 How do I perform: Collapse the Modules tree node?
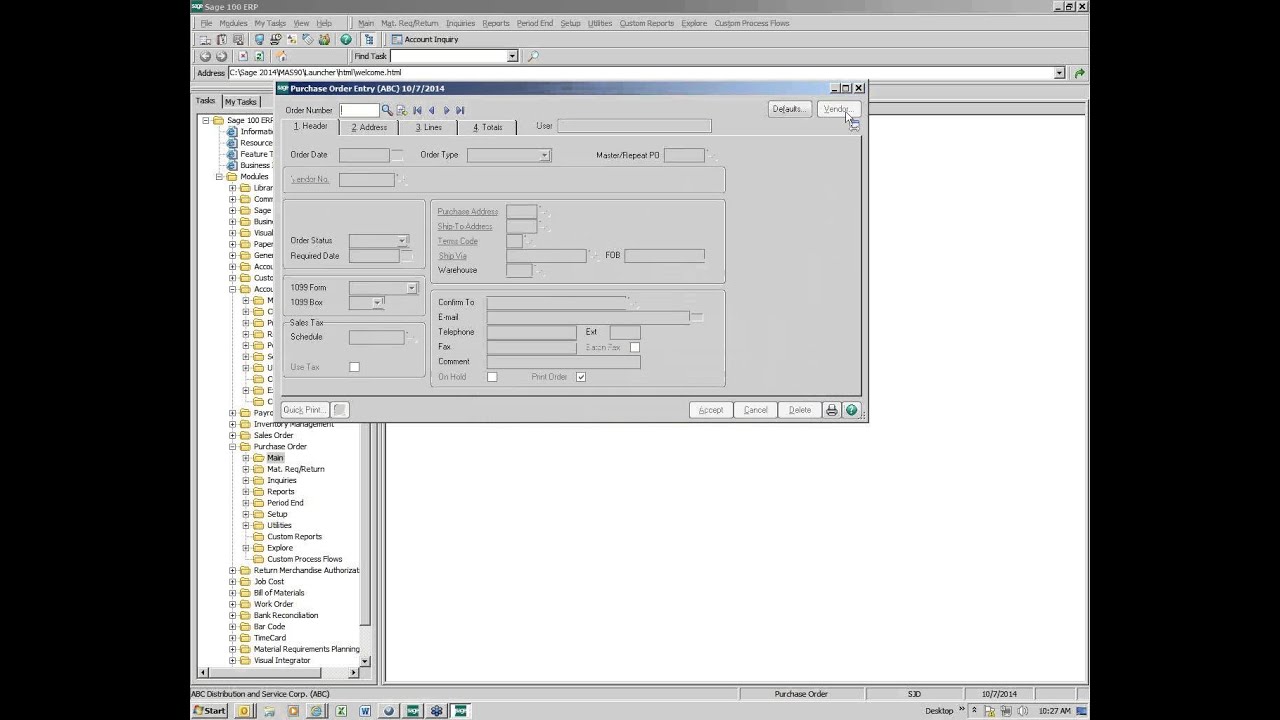tap(219, 177)
